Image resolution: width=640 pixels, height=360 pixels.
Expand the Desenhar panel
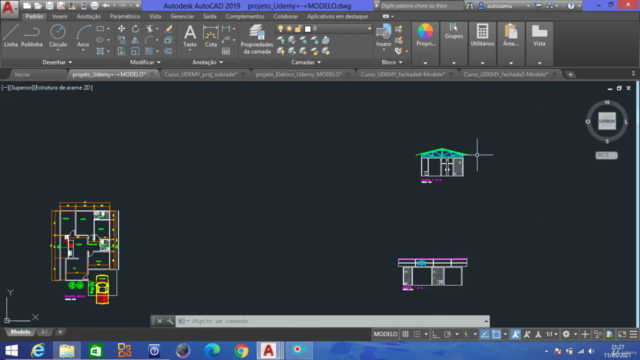[57, 62]
